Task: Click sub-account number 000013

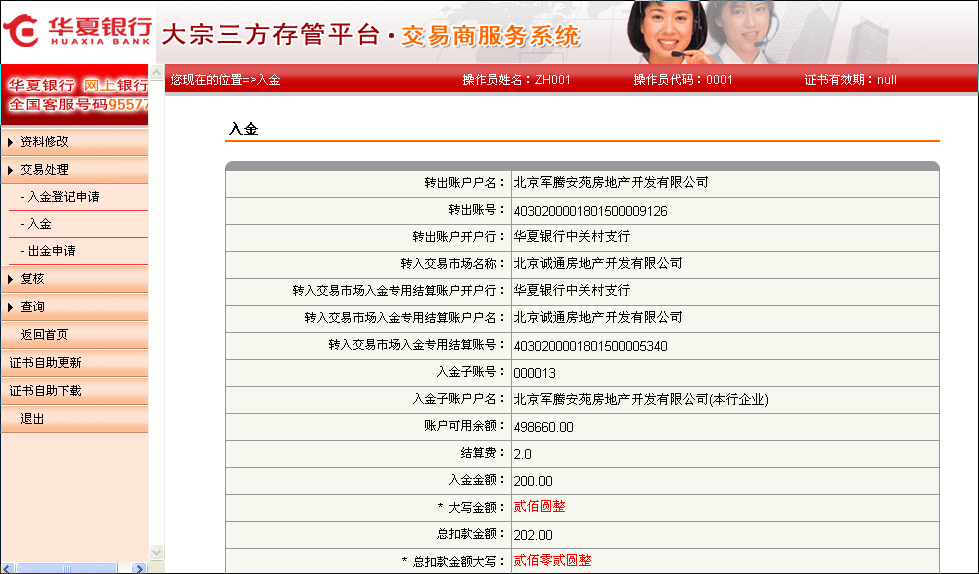Action: [x=534, y=373]
